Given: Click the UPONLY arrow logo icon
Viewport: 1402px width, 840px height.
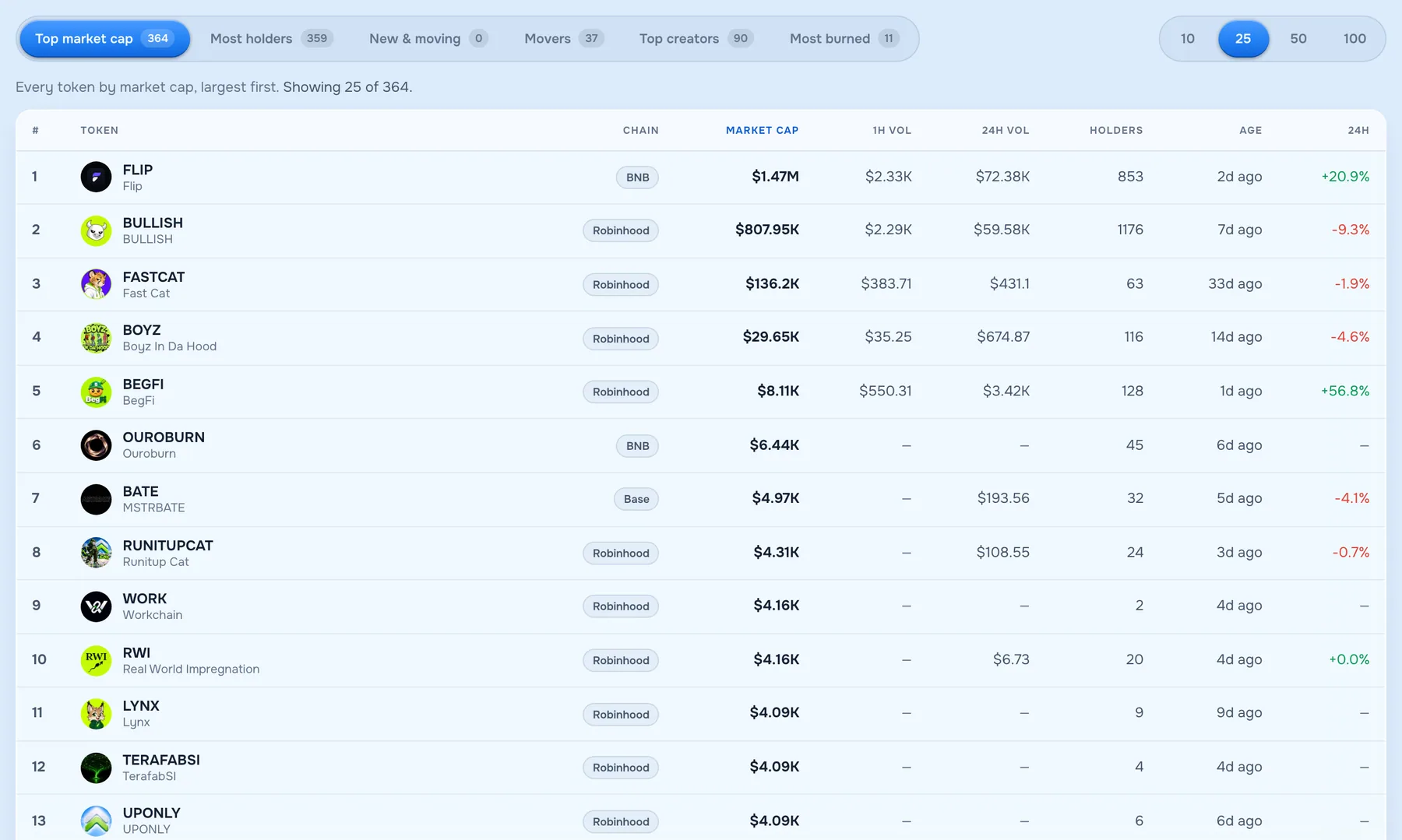Looking at the screenshot, I should [96, 821].
